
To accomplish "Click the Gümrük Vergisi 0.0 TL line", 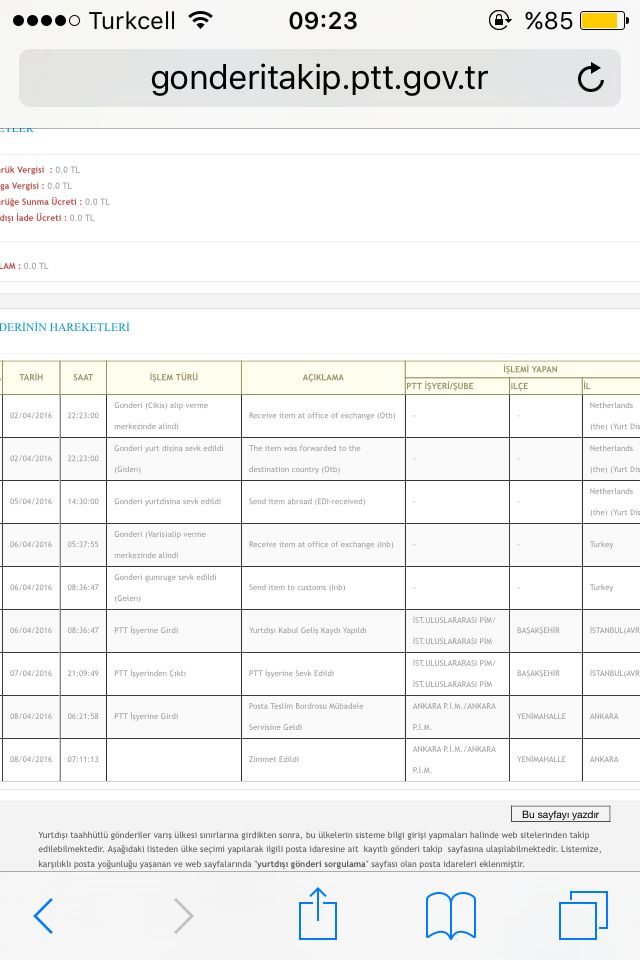I will (x=40, y=170).
